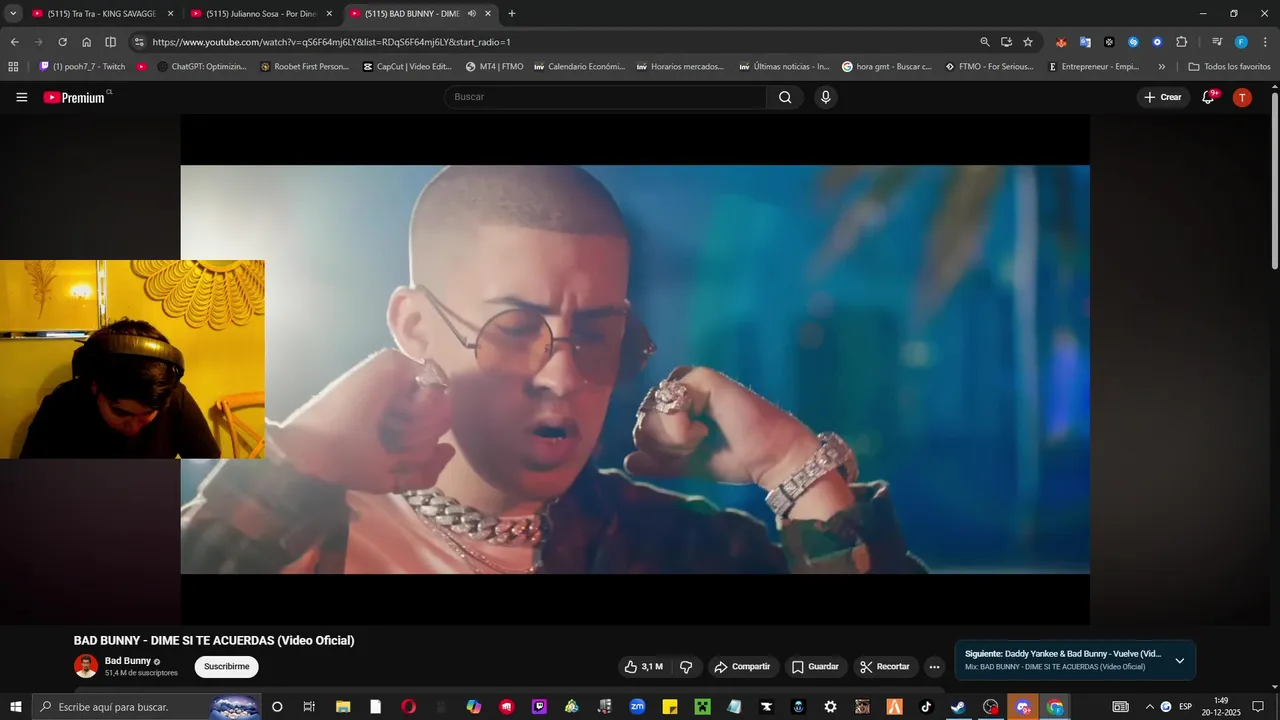
Task: Open a new browser tab
Action: (512, 14)
